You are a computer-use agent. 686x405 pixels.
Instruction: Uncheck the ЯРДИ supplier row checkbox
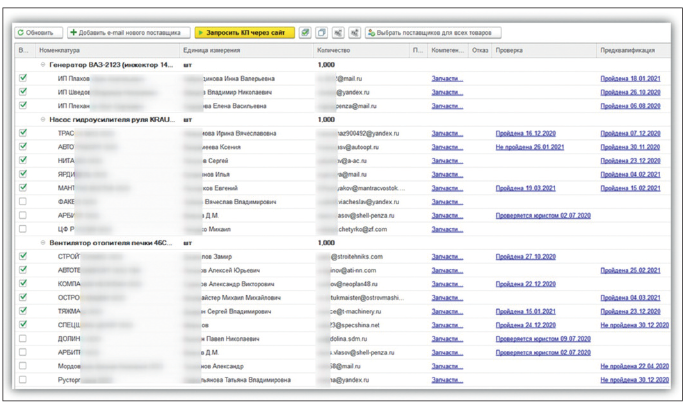click(23, 174)
